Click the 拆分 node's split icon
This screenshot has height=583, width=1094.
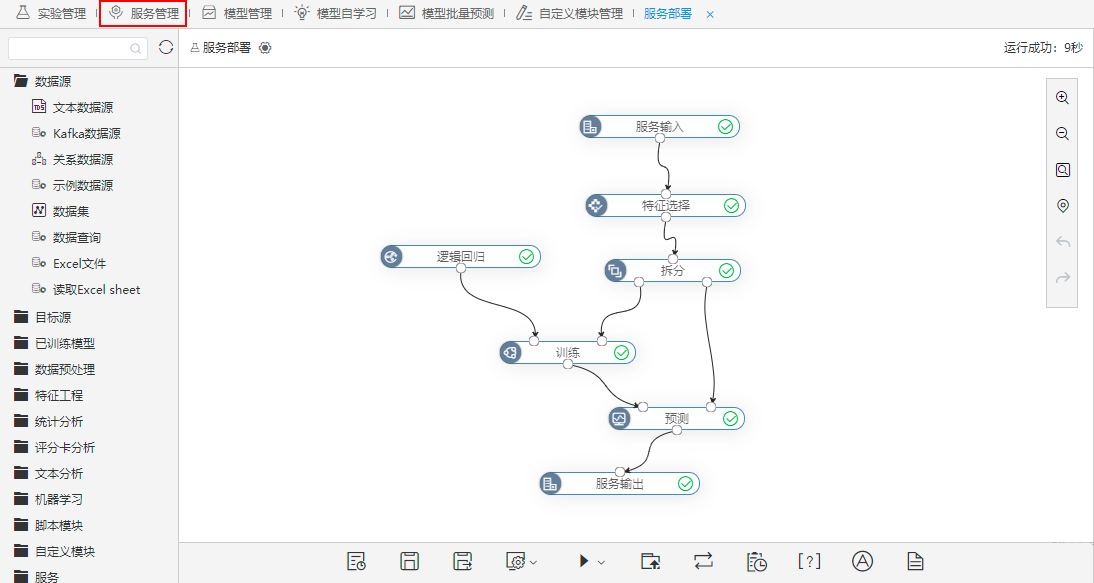click(615, 271)
